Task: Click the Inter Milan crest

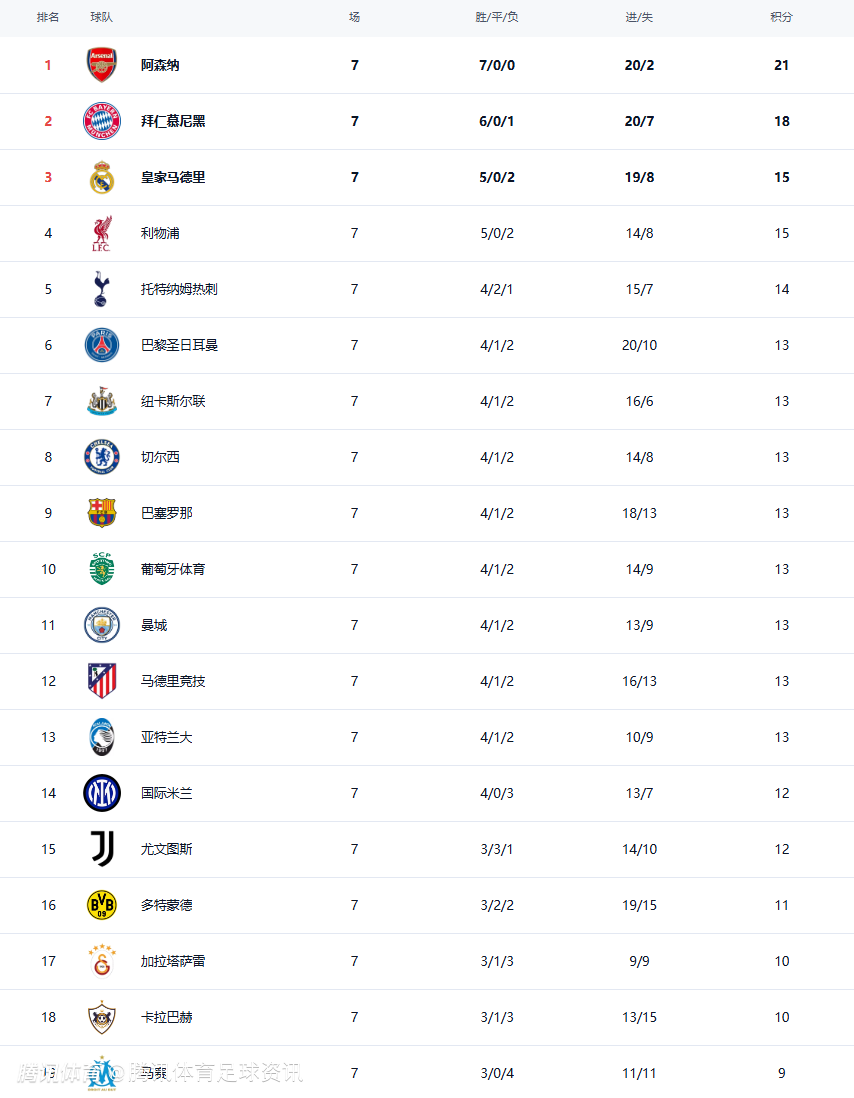Action: pos(101,793)
